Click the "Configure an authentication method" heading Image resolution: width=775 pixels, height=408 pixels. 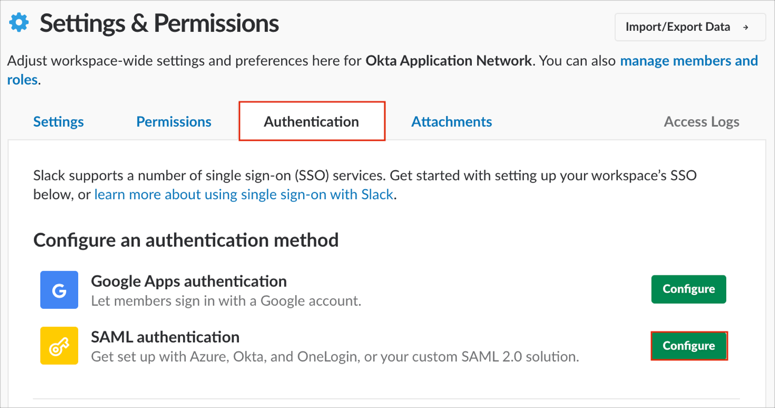point(186,240)
